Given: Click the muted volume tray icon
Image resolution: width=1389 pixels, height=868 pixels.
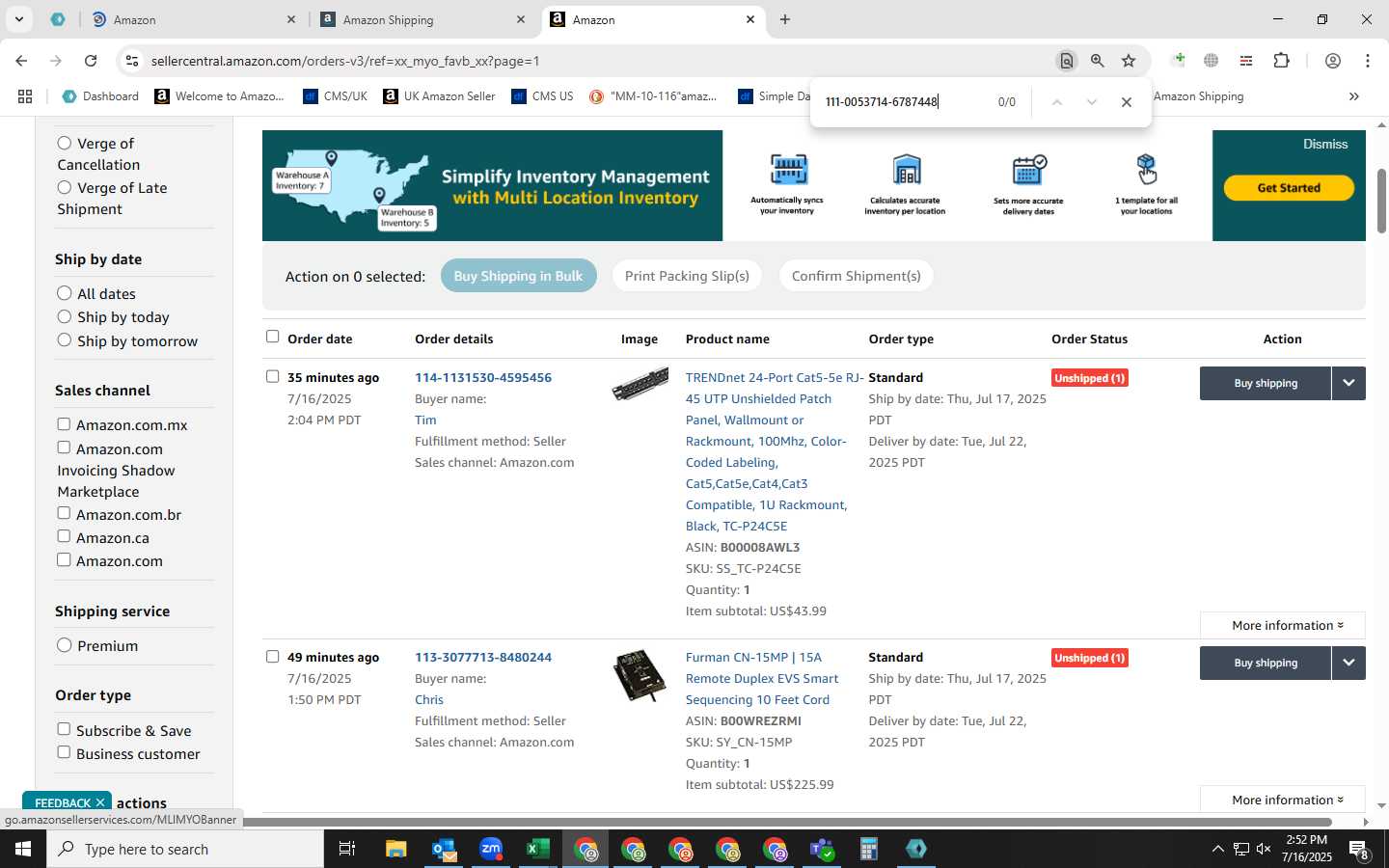Looking at the screenshot, I should pos(1264,849).
